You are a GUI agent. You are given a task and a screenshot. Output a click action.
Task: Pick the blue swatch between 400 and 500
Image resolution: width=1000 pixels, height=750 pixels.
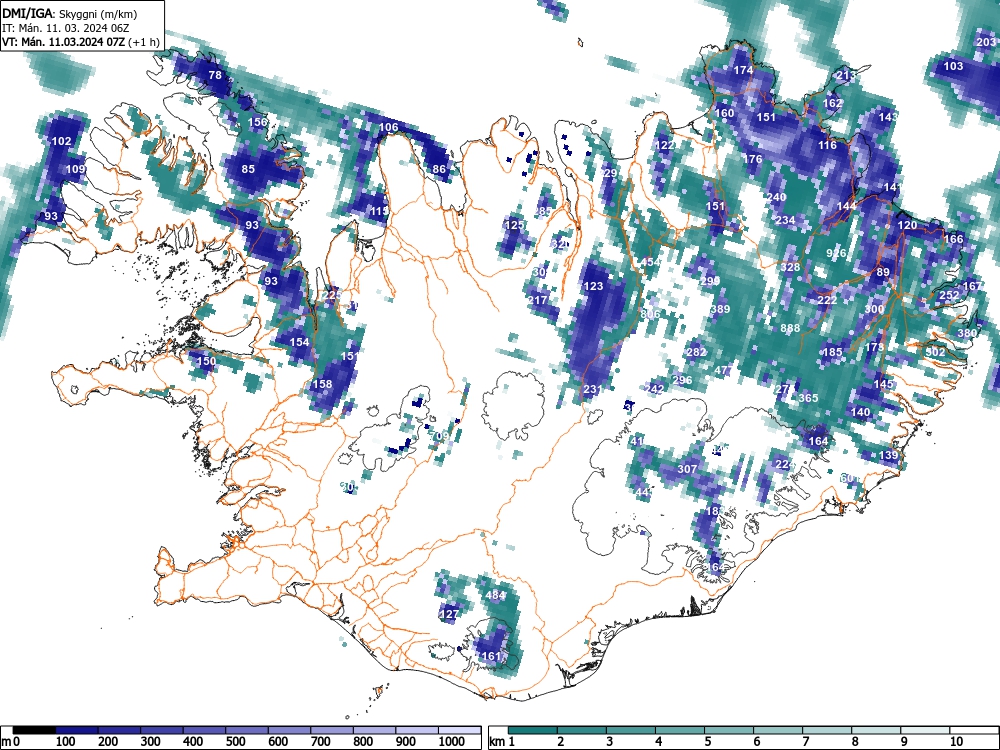(x=204, y=730)
